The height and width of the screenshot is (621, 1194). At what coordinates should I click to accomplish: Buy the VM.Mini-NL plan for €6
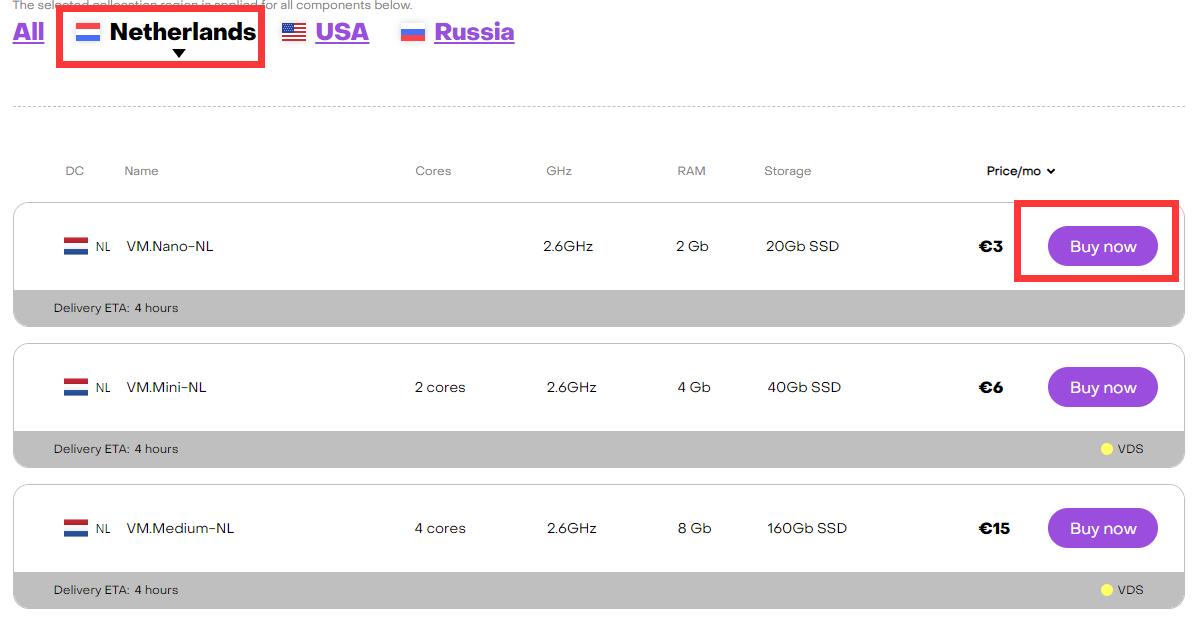[1103, 387]
